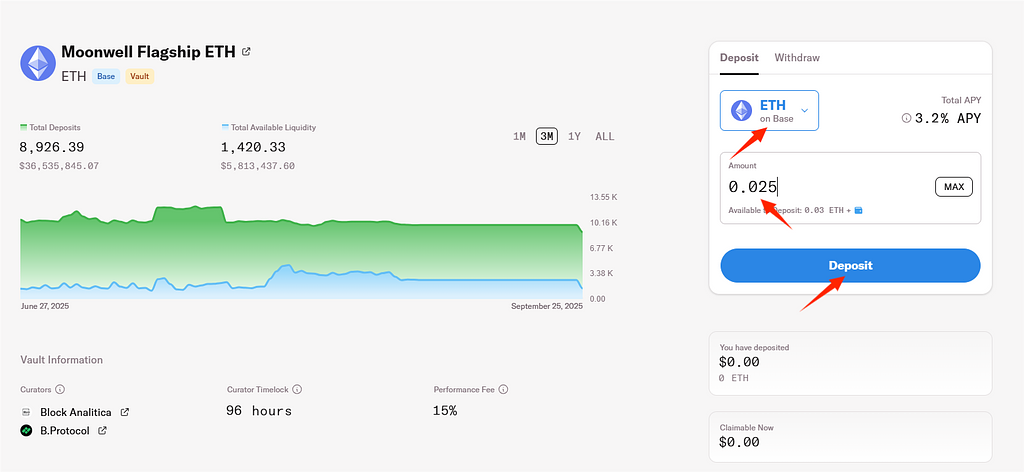
Task: Select the 1M chart range
Action: pos(519,137)
